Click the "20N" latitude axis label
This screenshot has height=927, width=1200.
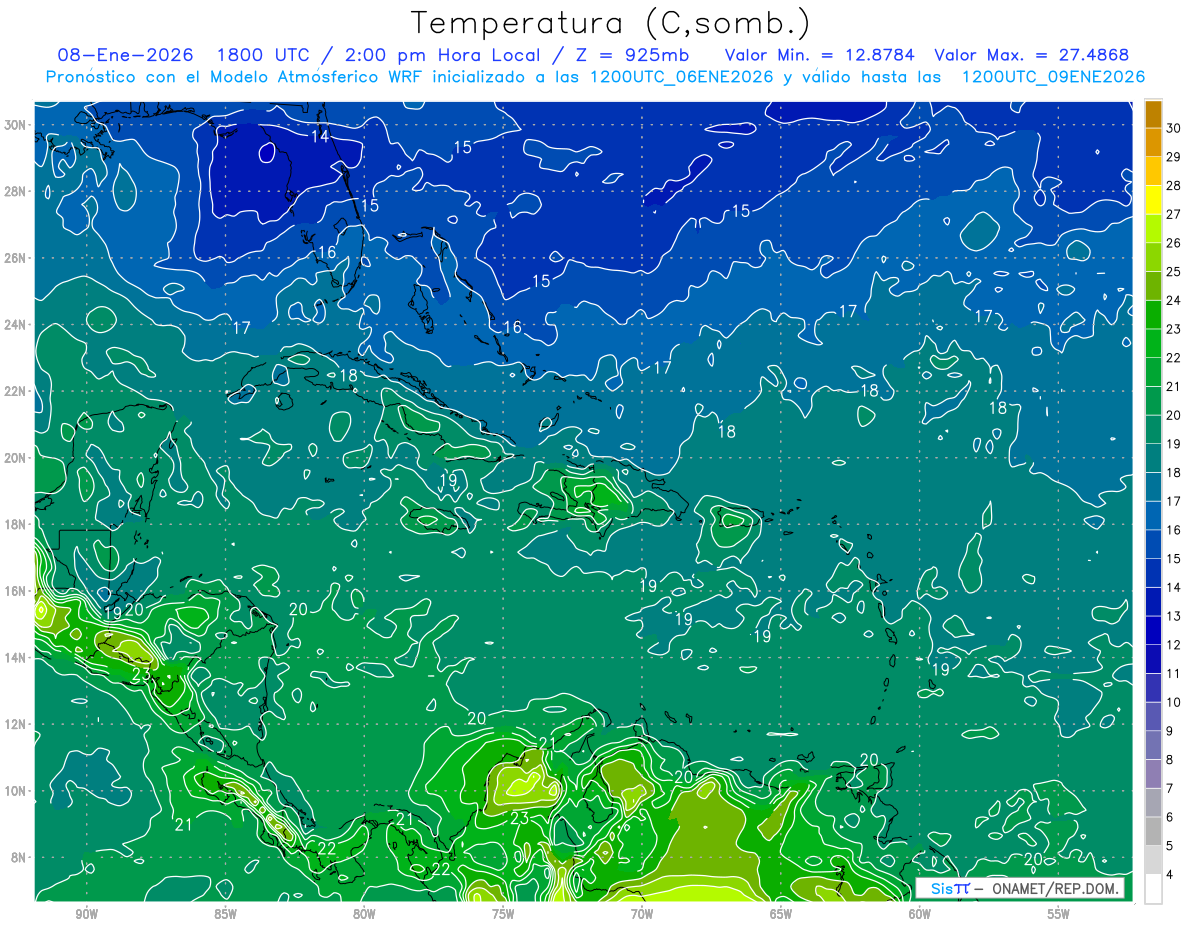[x=17, y=458]
